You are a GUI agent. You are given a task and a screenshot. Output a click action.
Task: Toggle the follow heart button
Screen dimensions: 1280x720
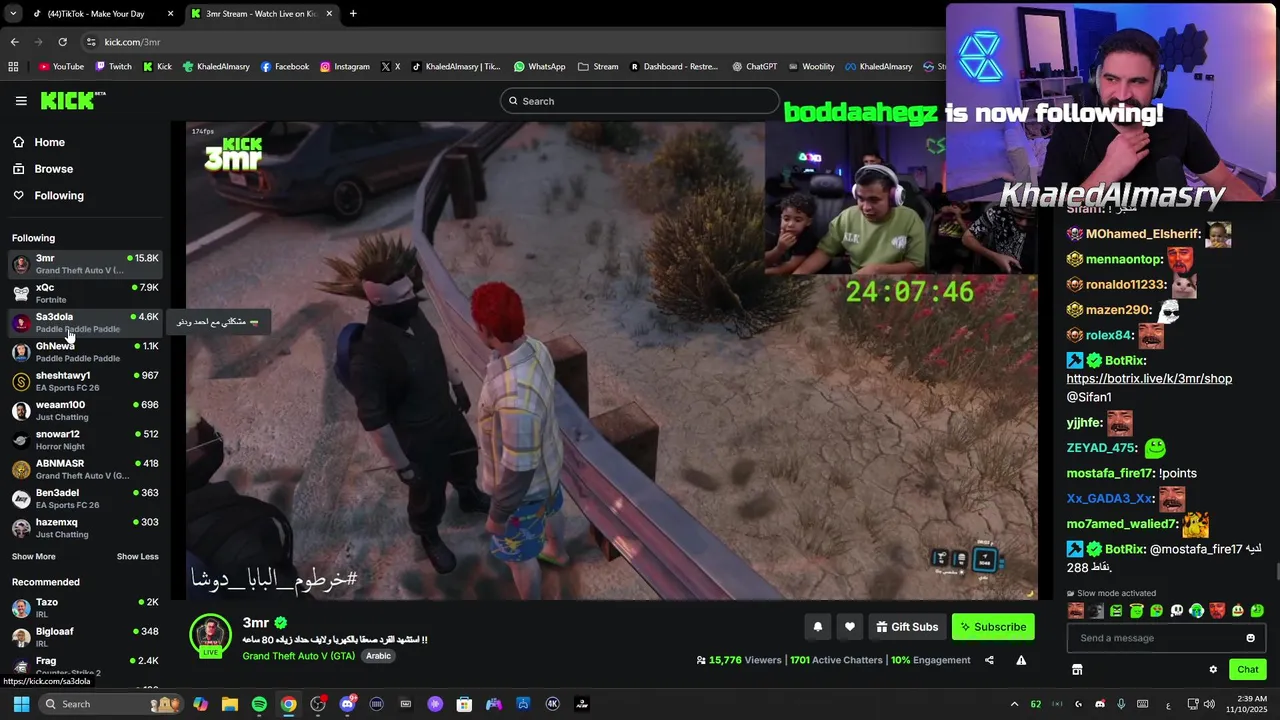(849, 627)
